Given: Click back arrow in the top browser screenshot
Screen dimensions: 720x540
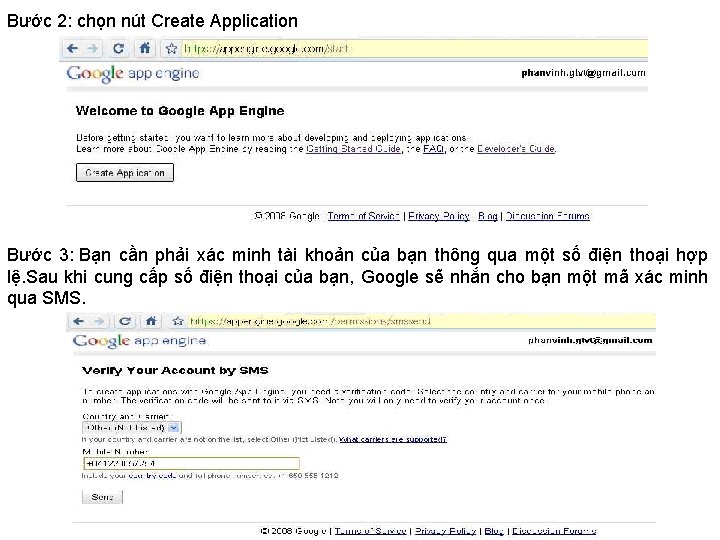Looking at the screenshot, I should (x=73, y=48).
